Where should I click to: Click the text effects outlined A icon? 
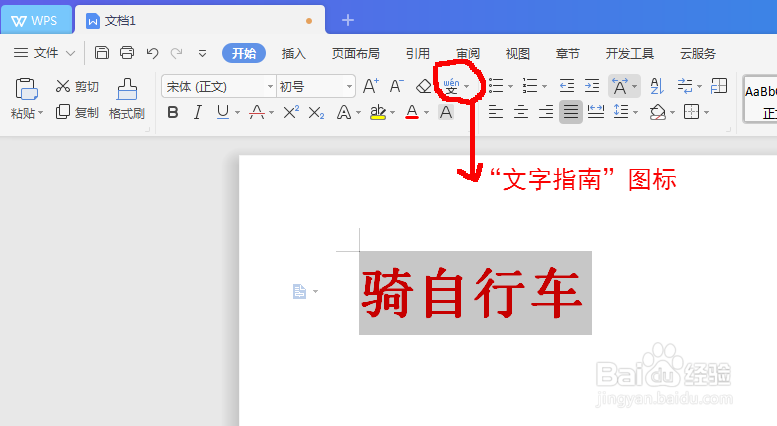tap(344, 112)
